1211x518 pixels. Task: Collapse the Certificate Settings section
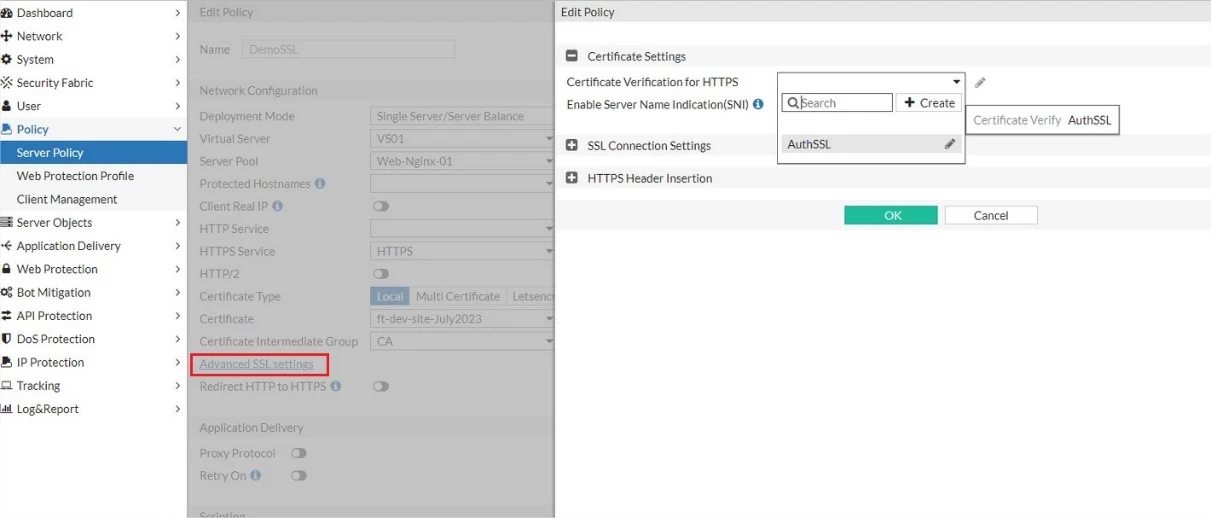[572, 57]
